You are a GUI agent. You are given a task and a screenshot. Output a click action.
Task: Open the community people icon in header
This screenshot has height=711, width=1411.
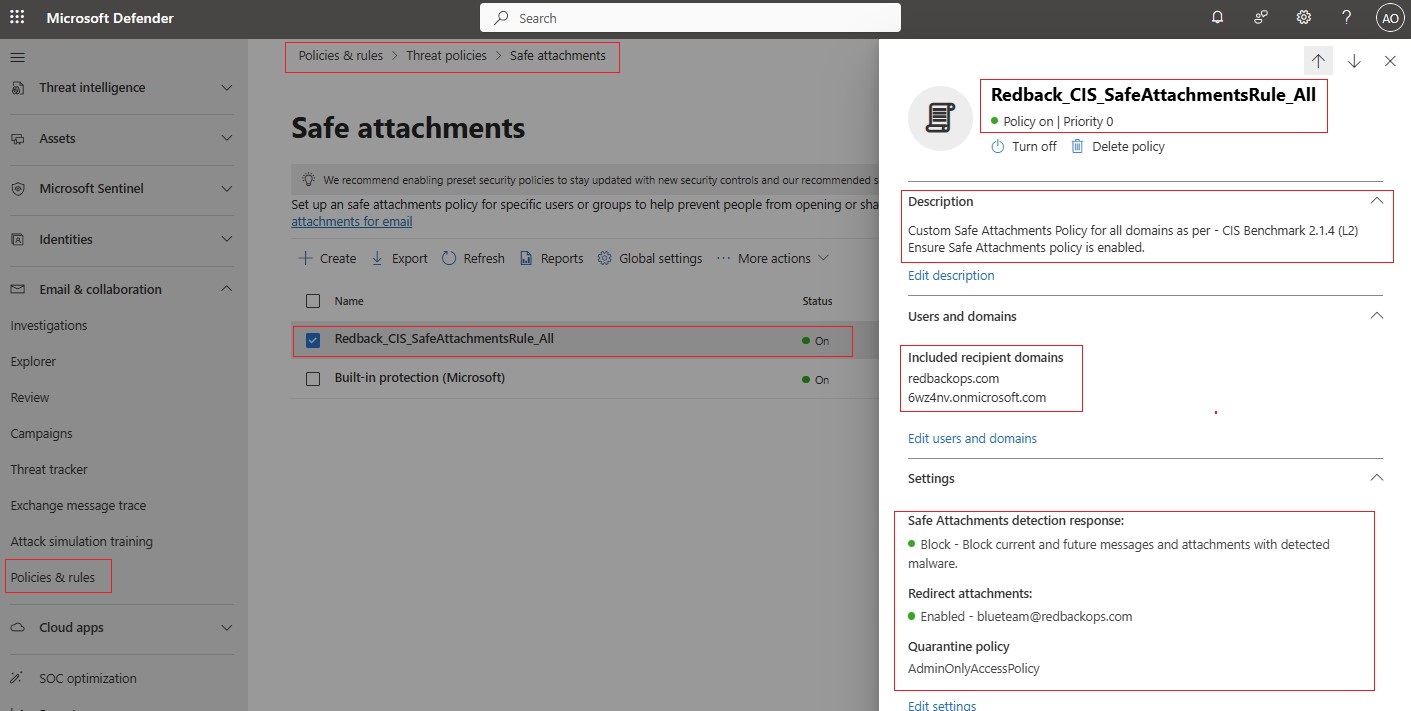1261,17
